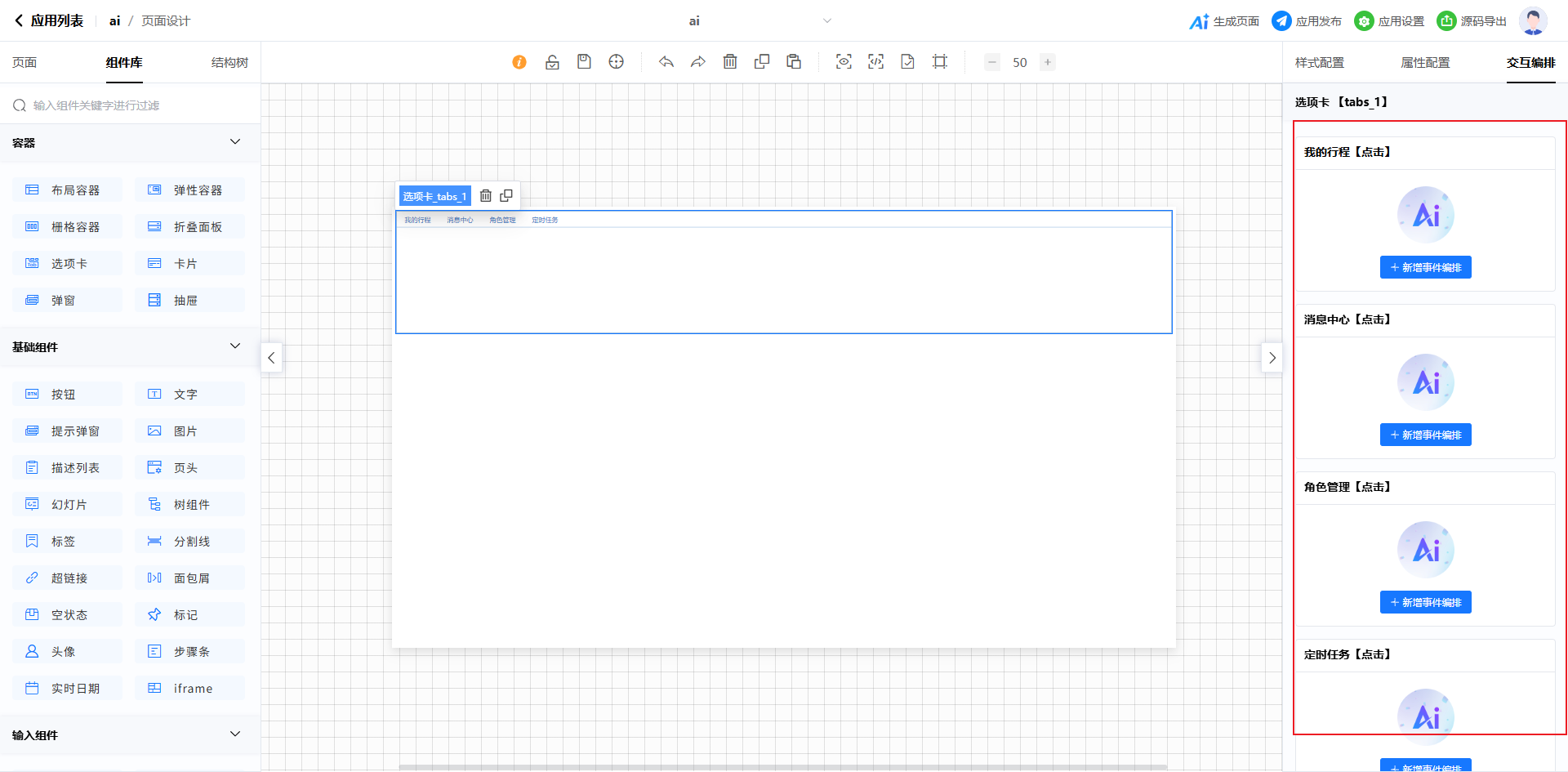Click the paste clipboard icon in the toolbar

tap(793, 62)
